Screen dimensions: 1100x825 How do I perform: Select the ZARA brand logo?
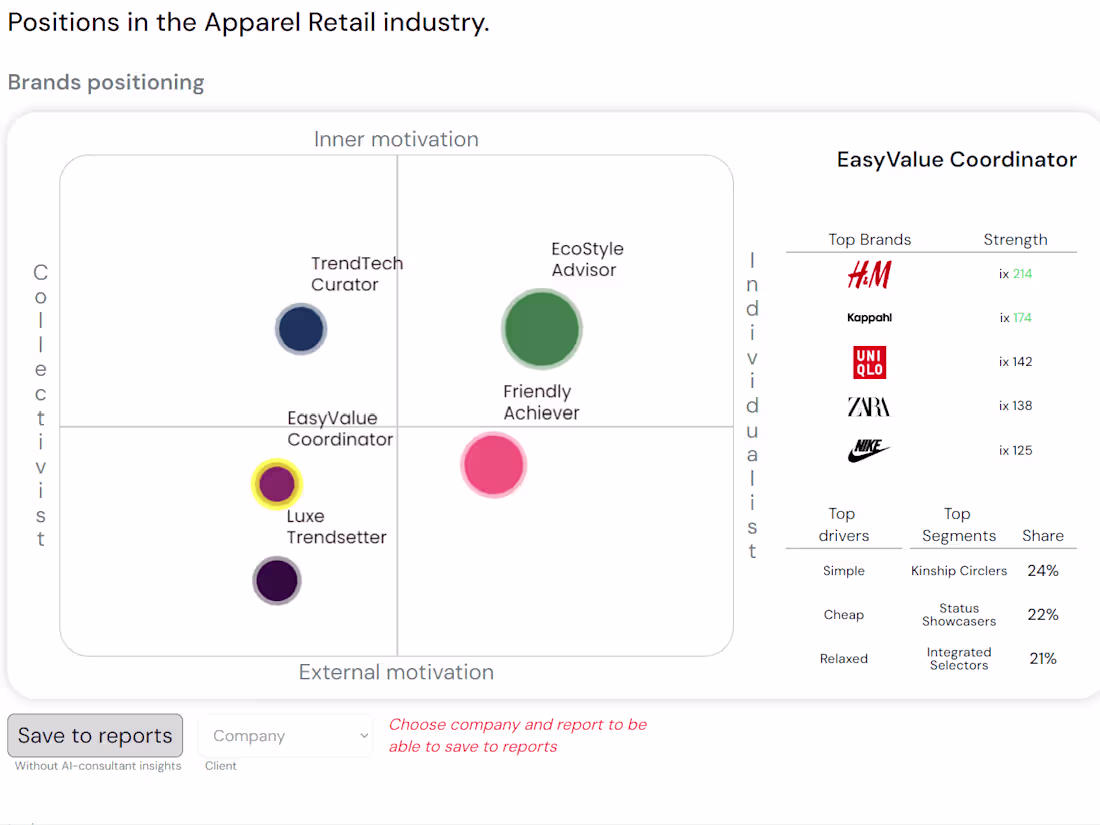(869, 406)
